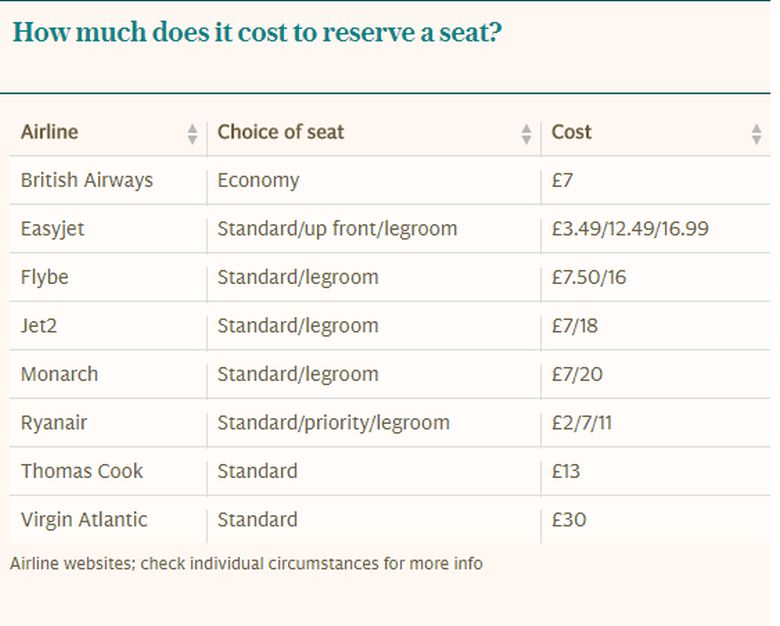Click the Ryanair airline cell

[x=54, y=423]
